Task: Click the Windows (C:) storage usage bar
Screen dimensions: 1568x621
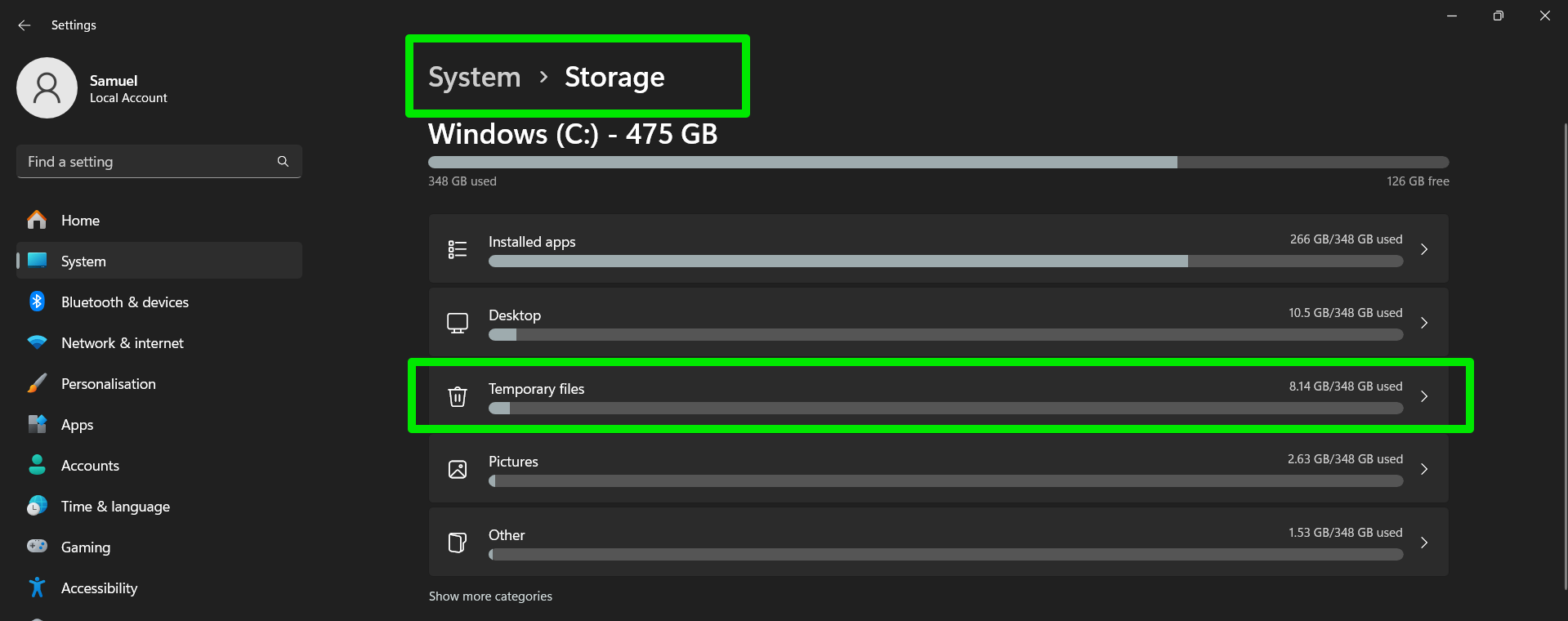Action: tap(938, 163)
